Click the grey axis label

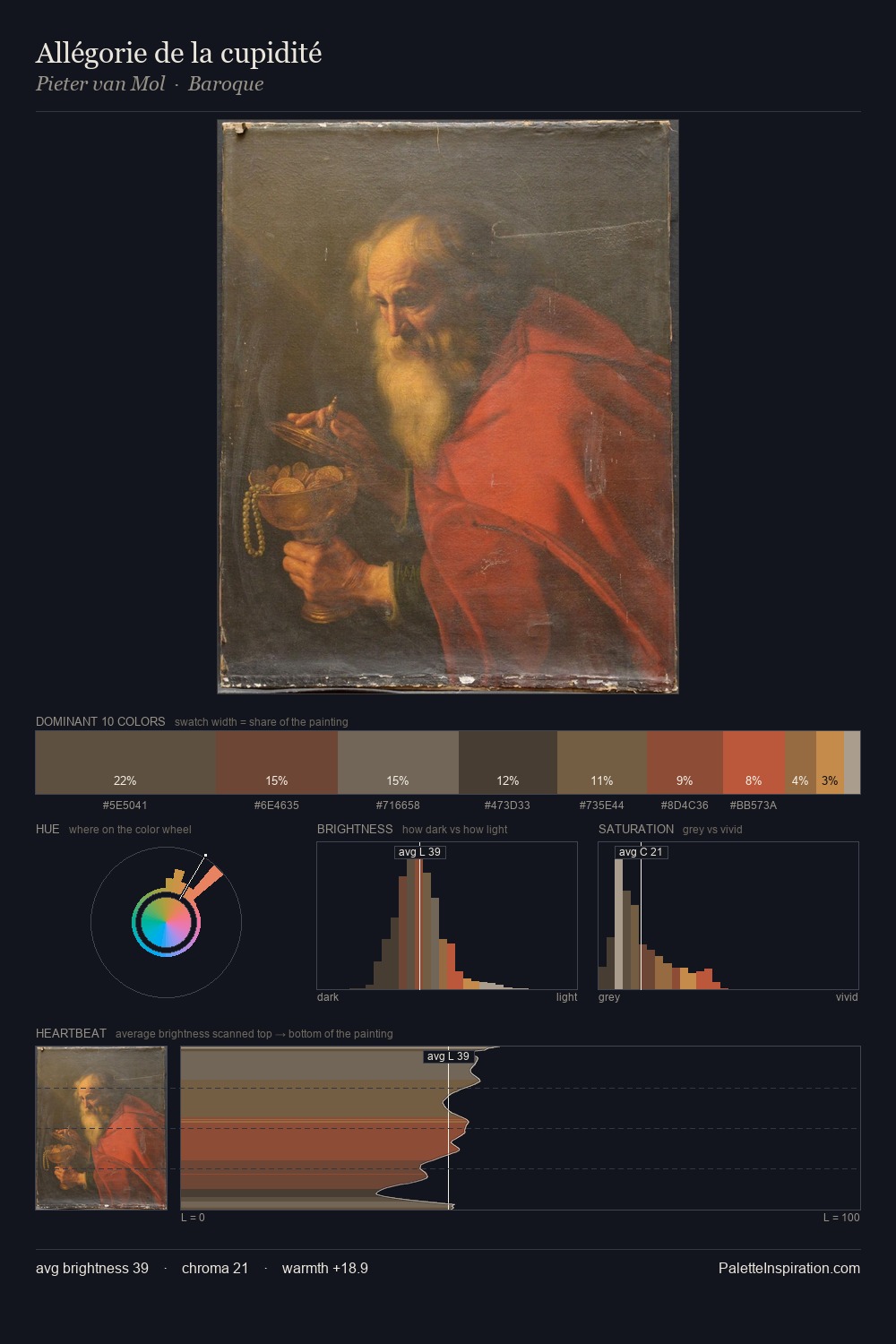pos(609,997)
